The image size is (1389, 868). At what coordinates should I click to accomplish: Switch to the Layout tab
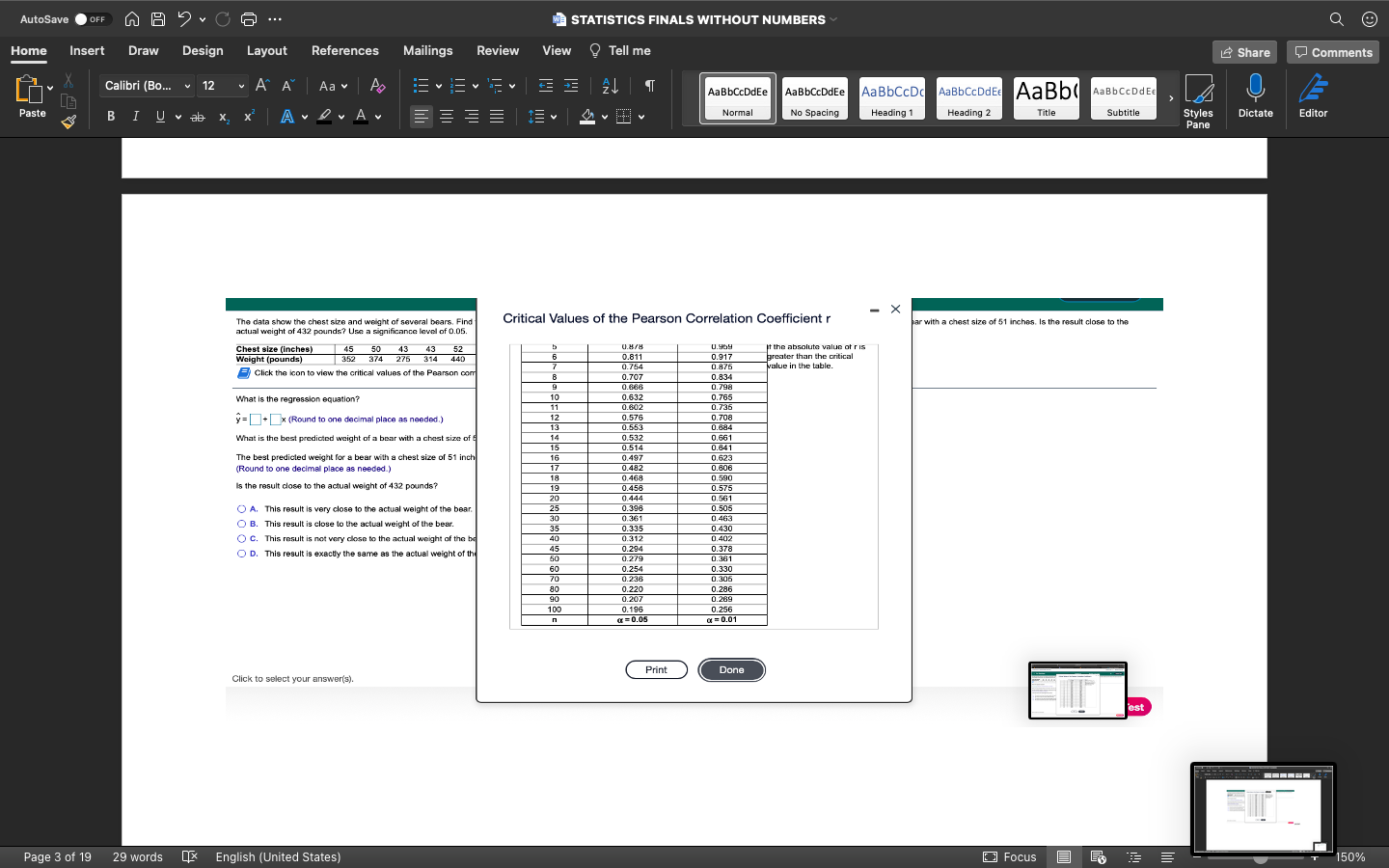(267, 51)
